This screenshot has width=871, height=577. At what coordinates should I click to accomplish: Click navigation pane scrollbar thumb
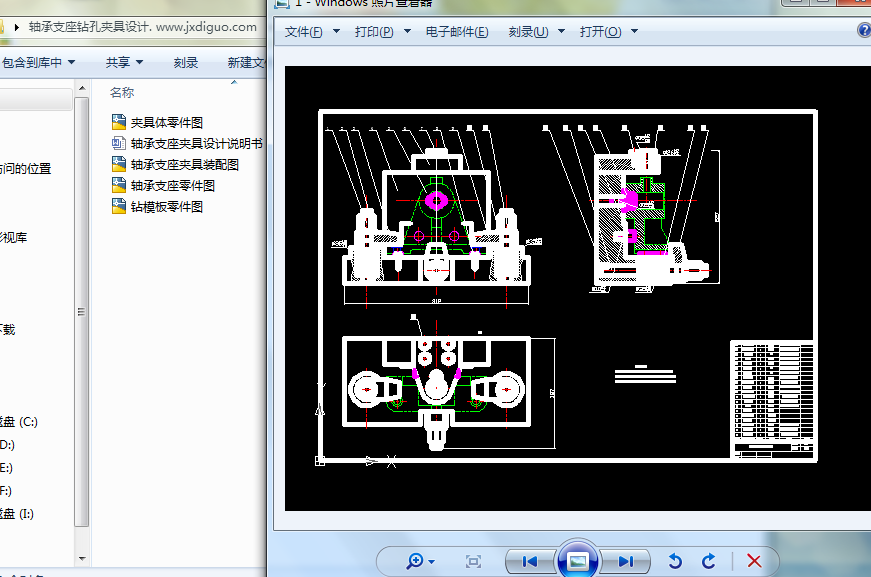click(82, 312)
